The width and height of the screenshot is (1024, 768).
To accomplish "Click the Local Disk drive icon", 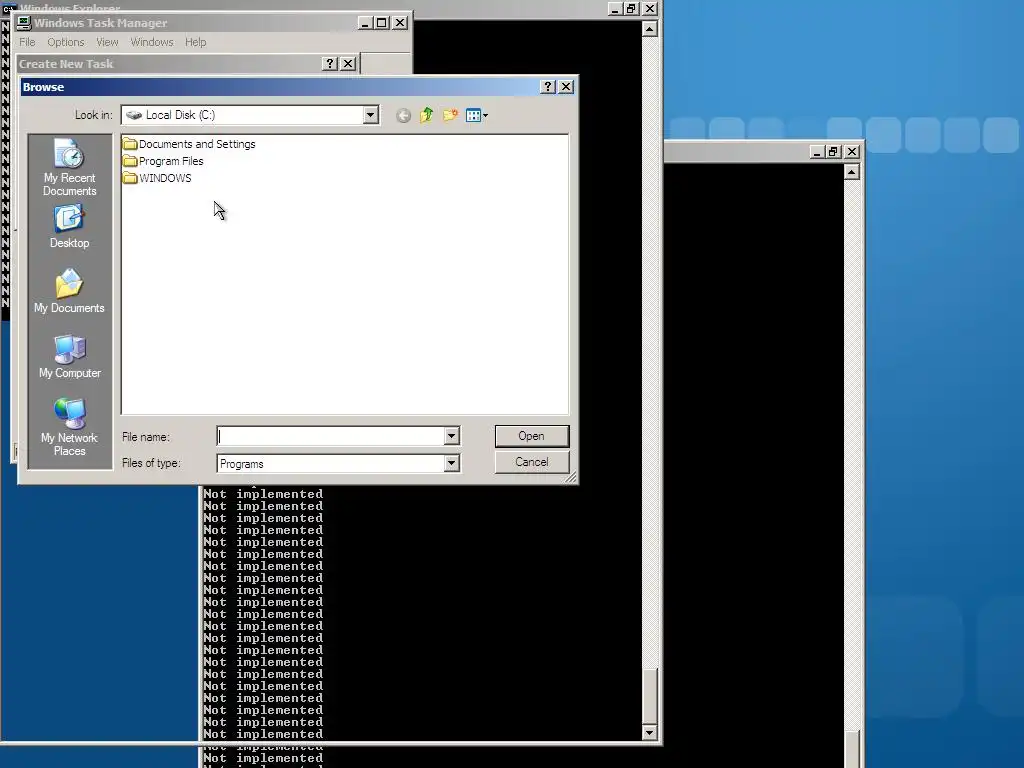I will click(134, 115).
